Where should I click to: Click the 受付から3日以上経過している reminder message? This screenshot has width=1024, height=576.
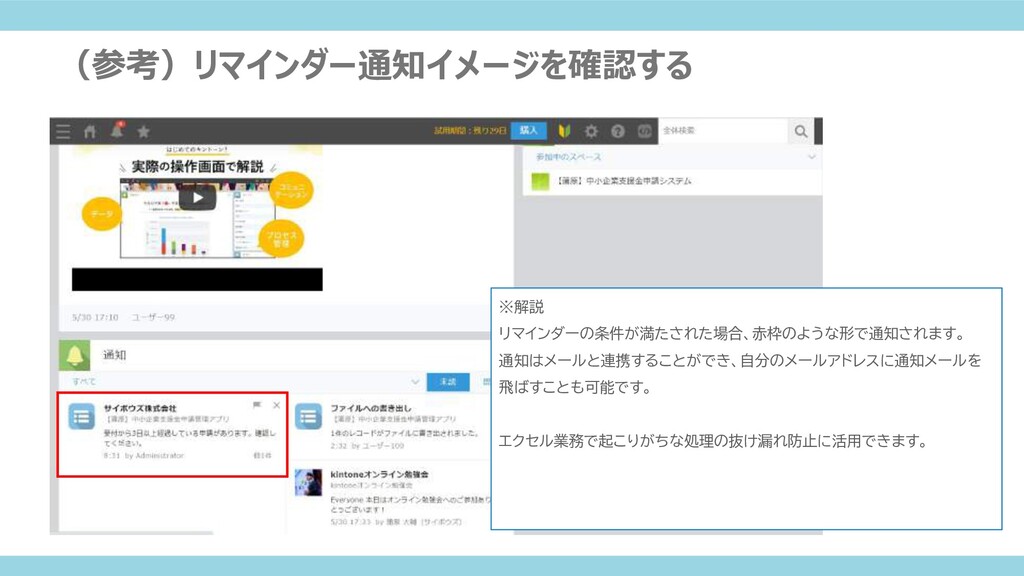tap(189, 438)
